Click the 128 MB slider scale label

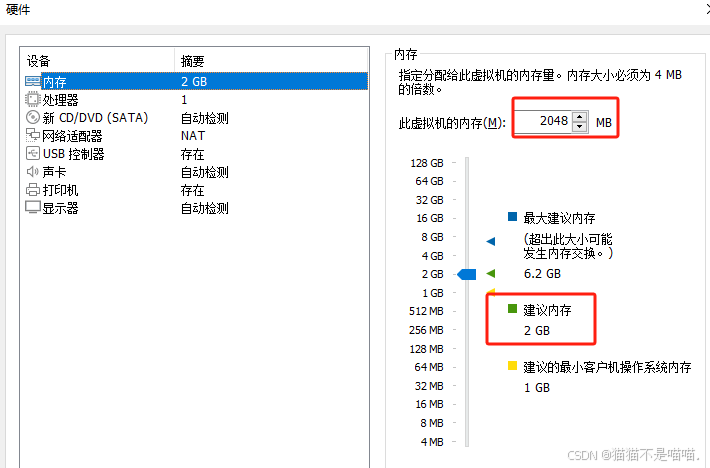tap(426, 349)
